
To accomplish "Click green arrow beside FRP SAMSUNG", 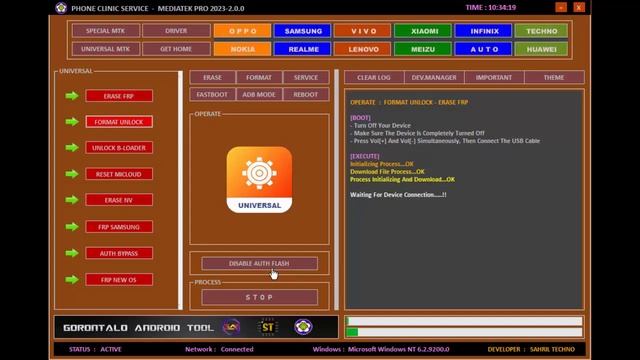I will coord(72,227).
